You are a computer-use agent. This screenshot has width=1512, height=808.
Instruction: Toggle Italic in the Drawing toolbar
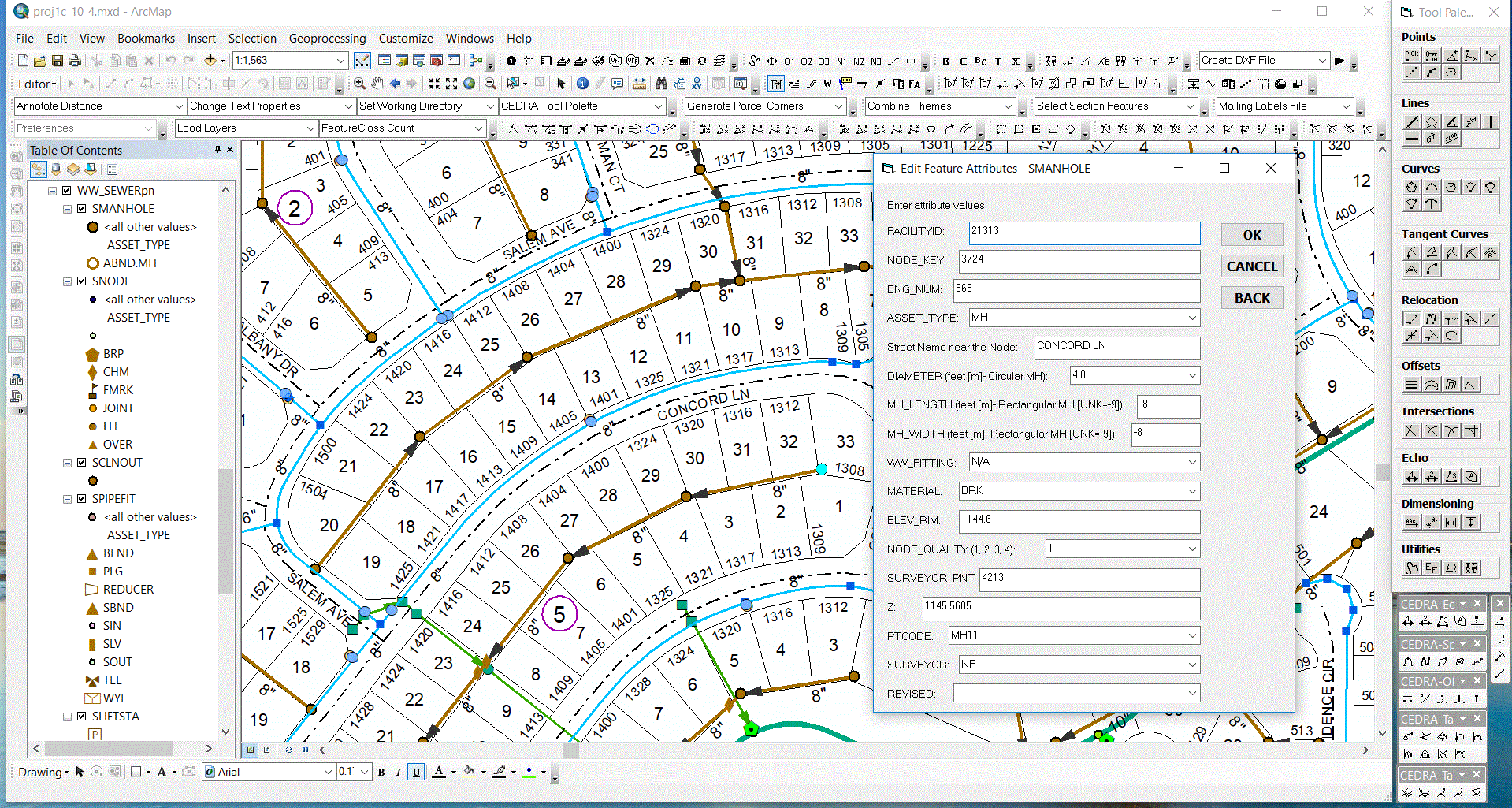tap(399, 773)
